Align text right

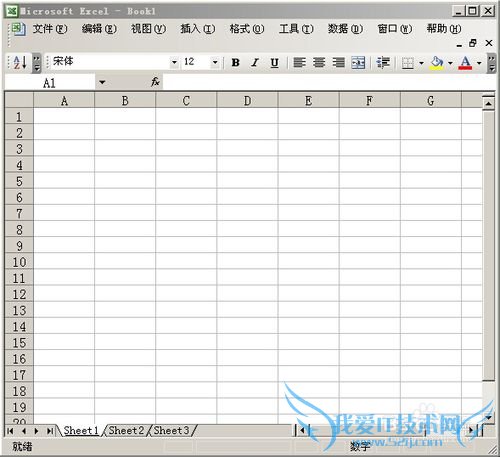pyautogui.click(x=339, y=62)
